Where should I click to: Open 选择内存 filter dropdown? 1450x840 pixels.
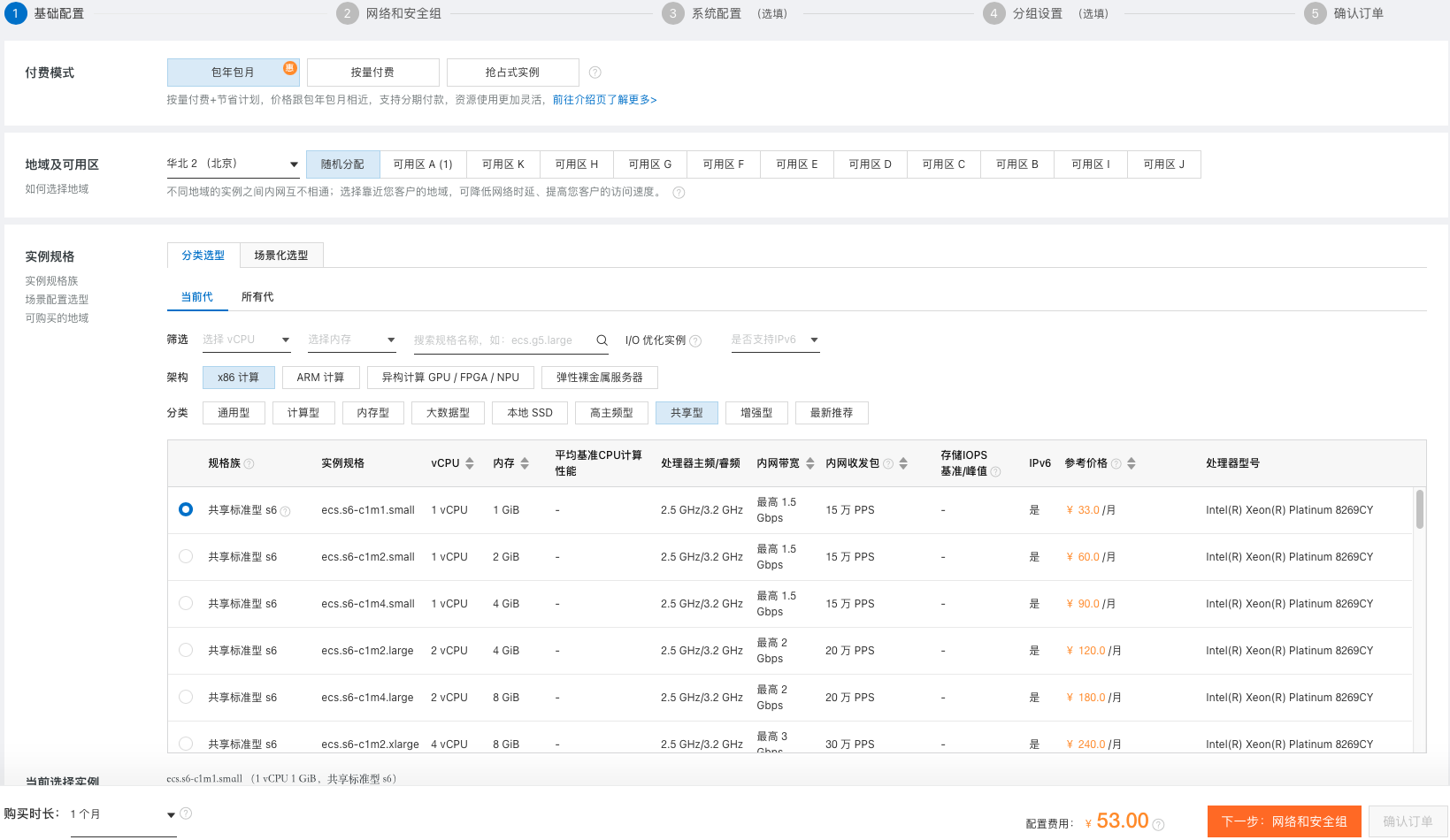coord(352,340)
